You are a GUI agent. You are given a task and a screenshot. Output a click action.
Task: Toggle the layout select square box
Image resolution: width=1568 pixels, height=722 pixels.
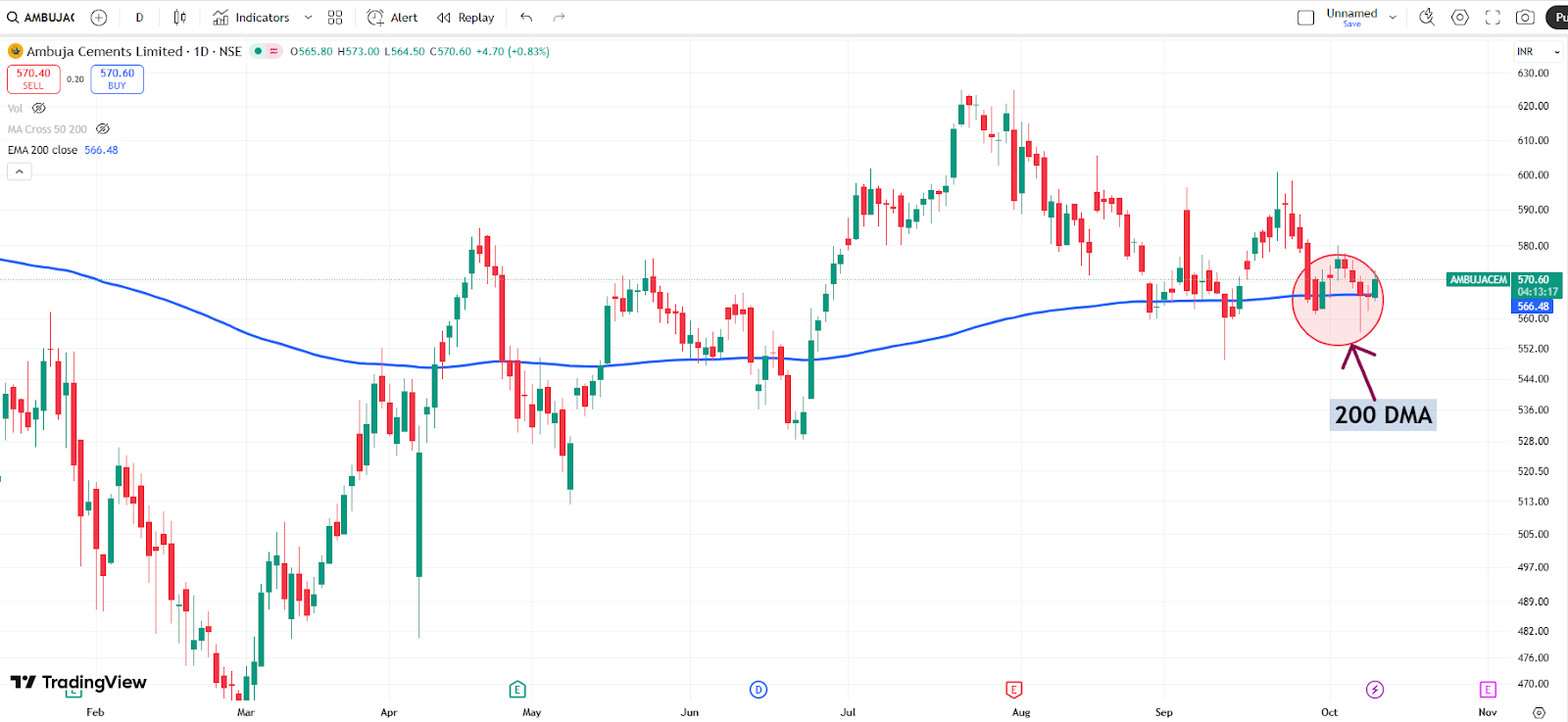pos(1305,18)
